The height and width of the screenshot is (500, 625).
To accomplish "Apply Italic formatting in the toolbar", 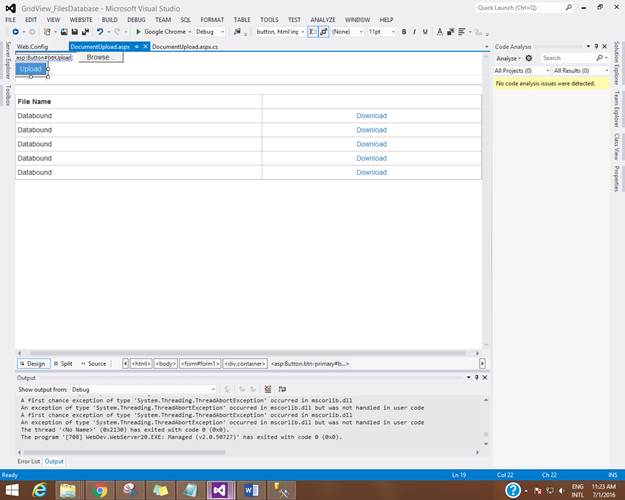I will click(x=415, y=31).
